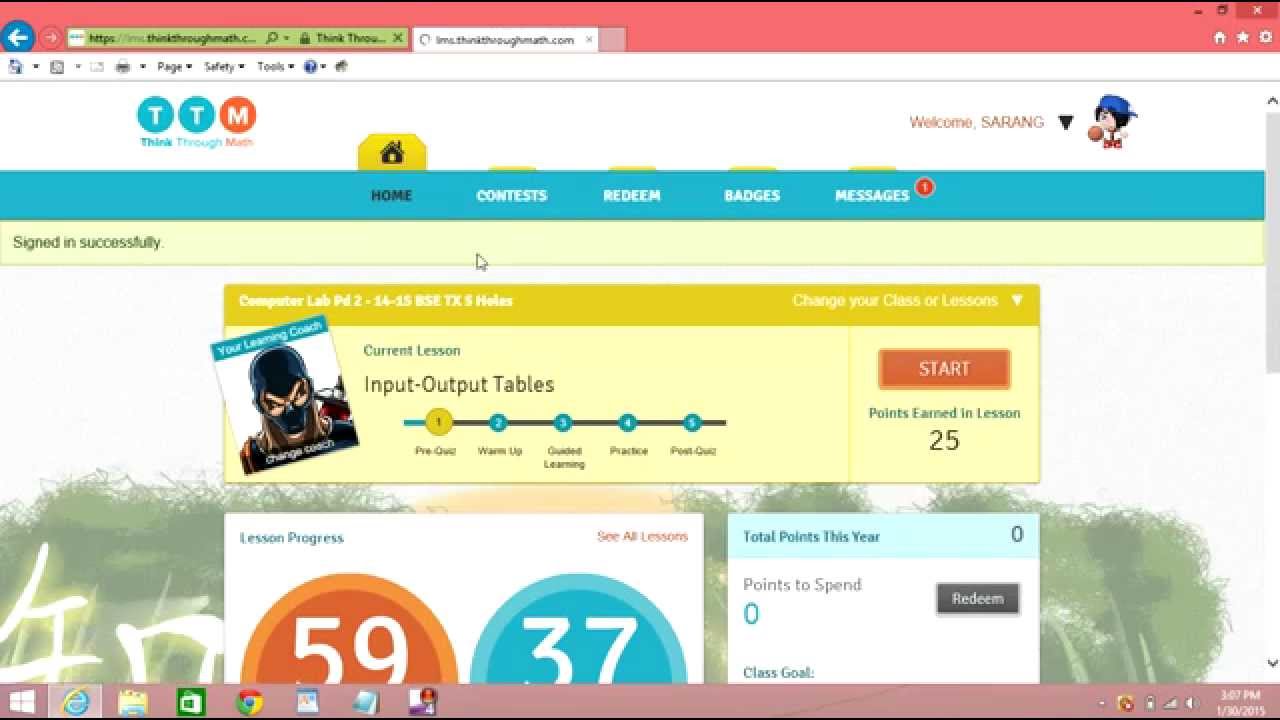This screenshot has height=720, width=1280.
Task: Click the browser Forward arrow button
Action: coord(50,38)
